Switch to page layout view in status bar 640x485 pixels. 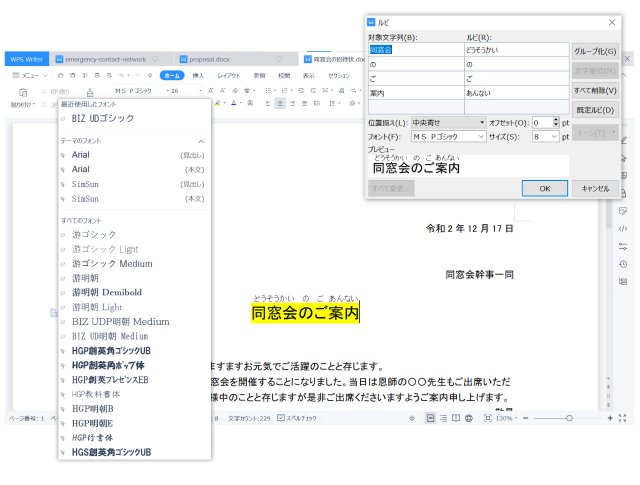[430, 418]
